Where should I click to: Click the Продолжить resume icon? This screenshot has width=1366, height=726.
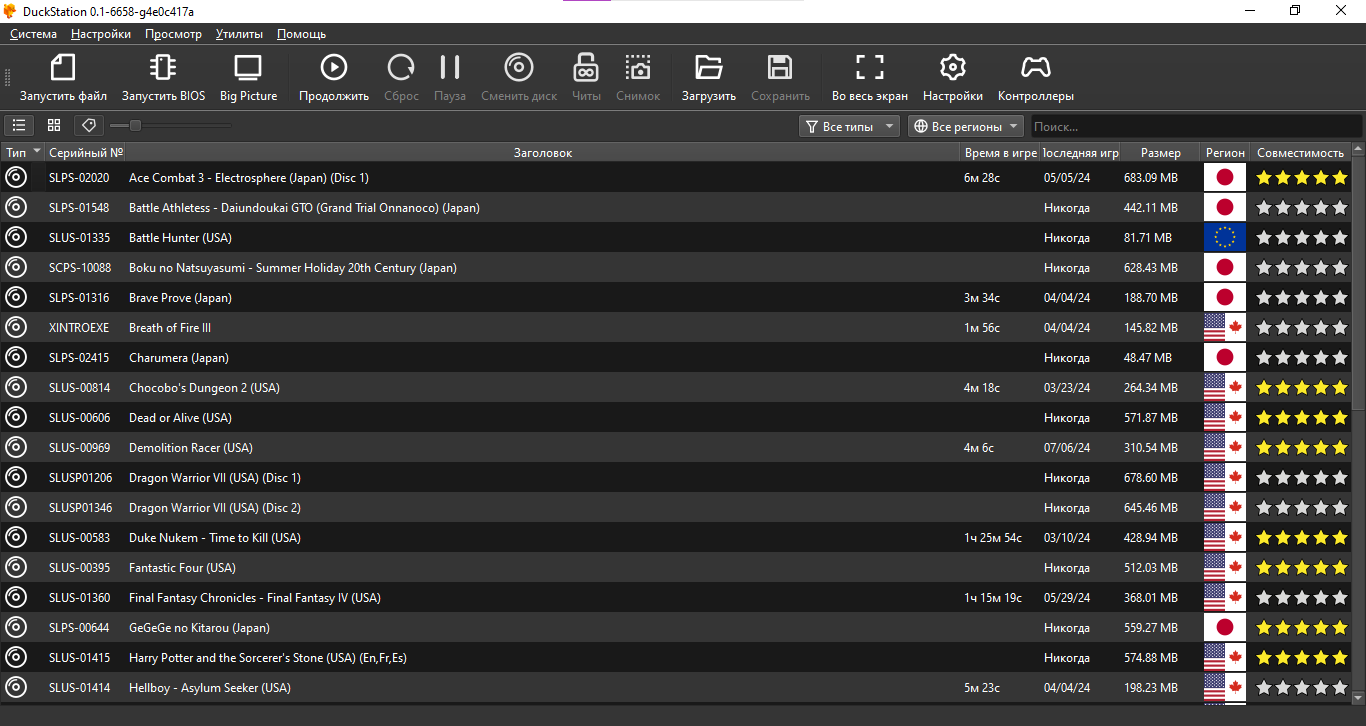(334, 68)
